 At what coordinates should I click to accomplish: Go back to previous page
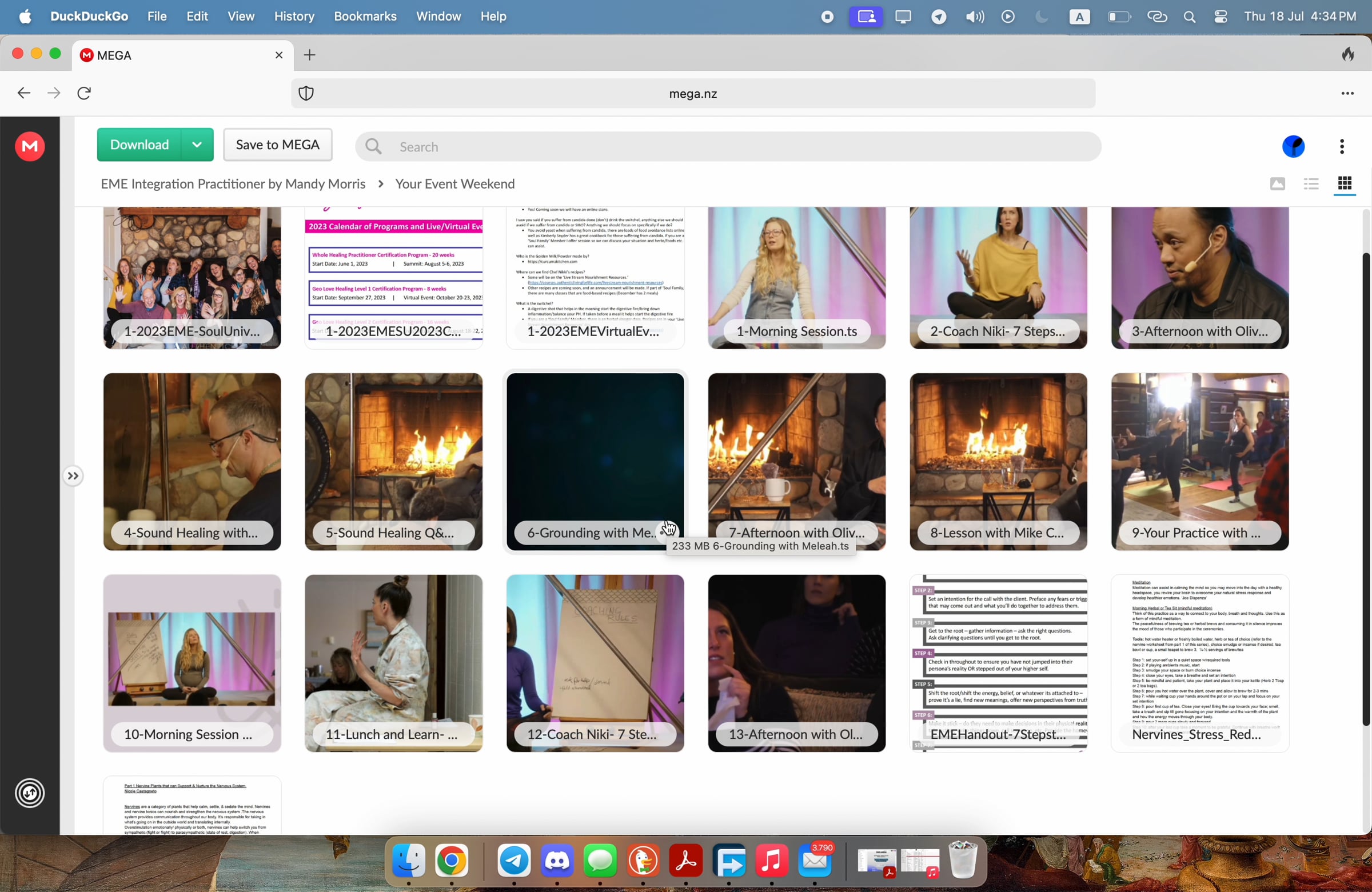click(23, 93)
